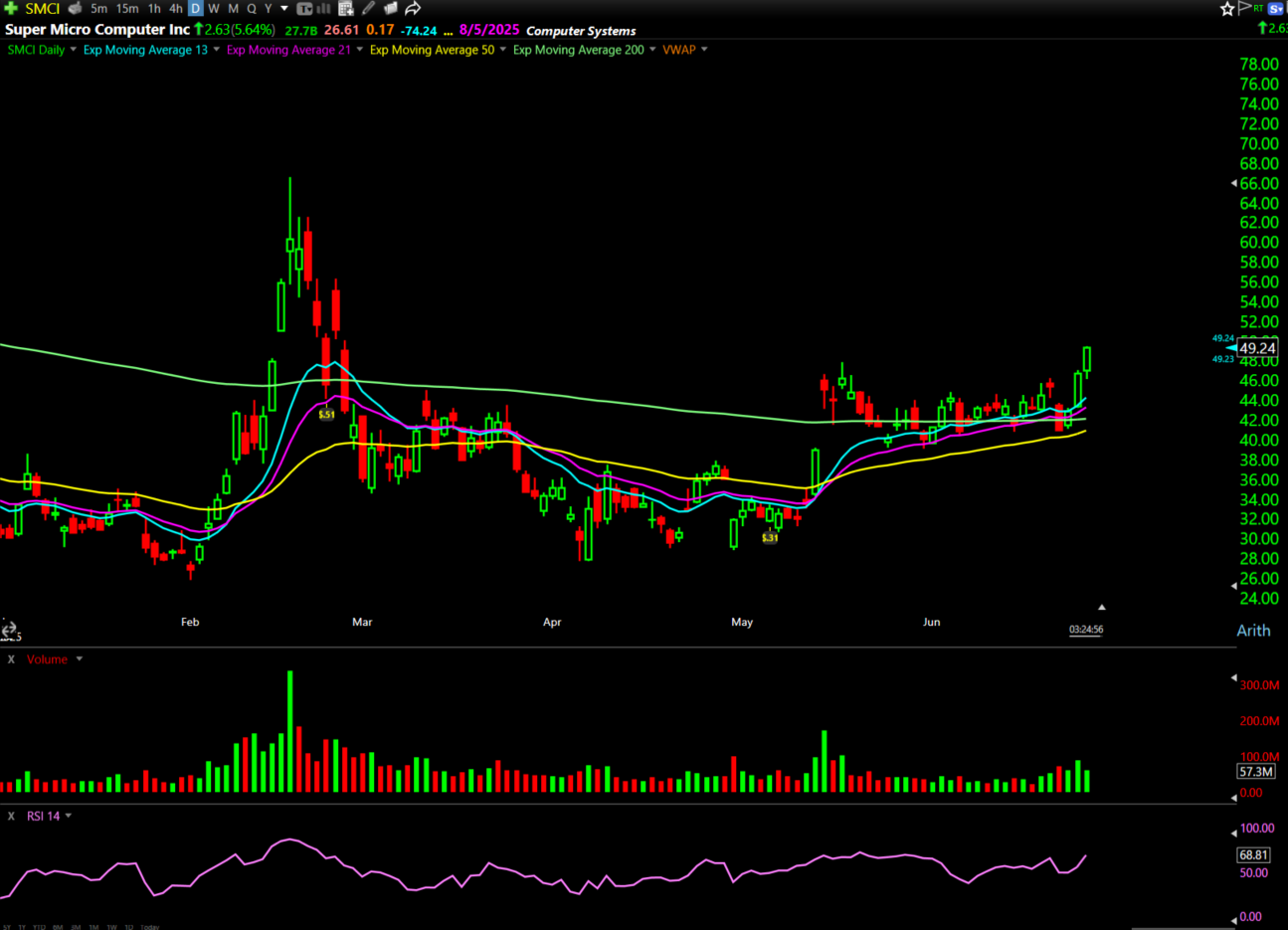Viewport: 1288px width, 930px height.
Task: Click the $.51 earnings marker on chart
Action: (326, 415)
